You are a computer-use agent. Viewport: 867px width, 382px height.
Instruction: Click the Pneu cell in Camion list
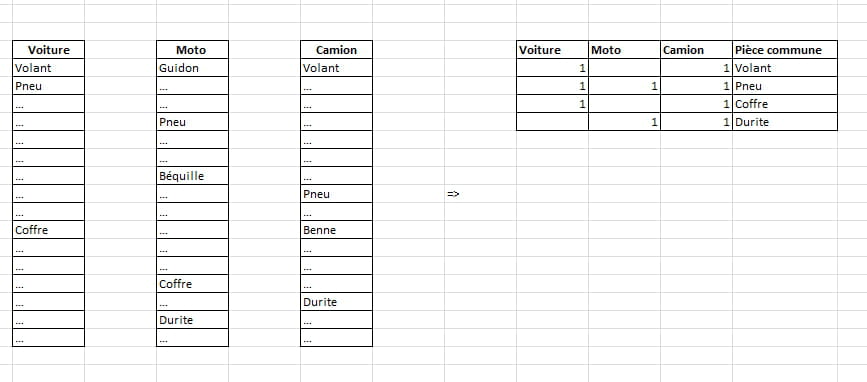coord(336,193)
